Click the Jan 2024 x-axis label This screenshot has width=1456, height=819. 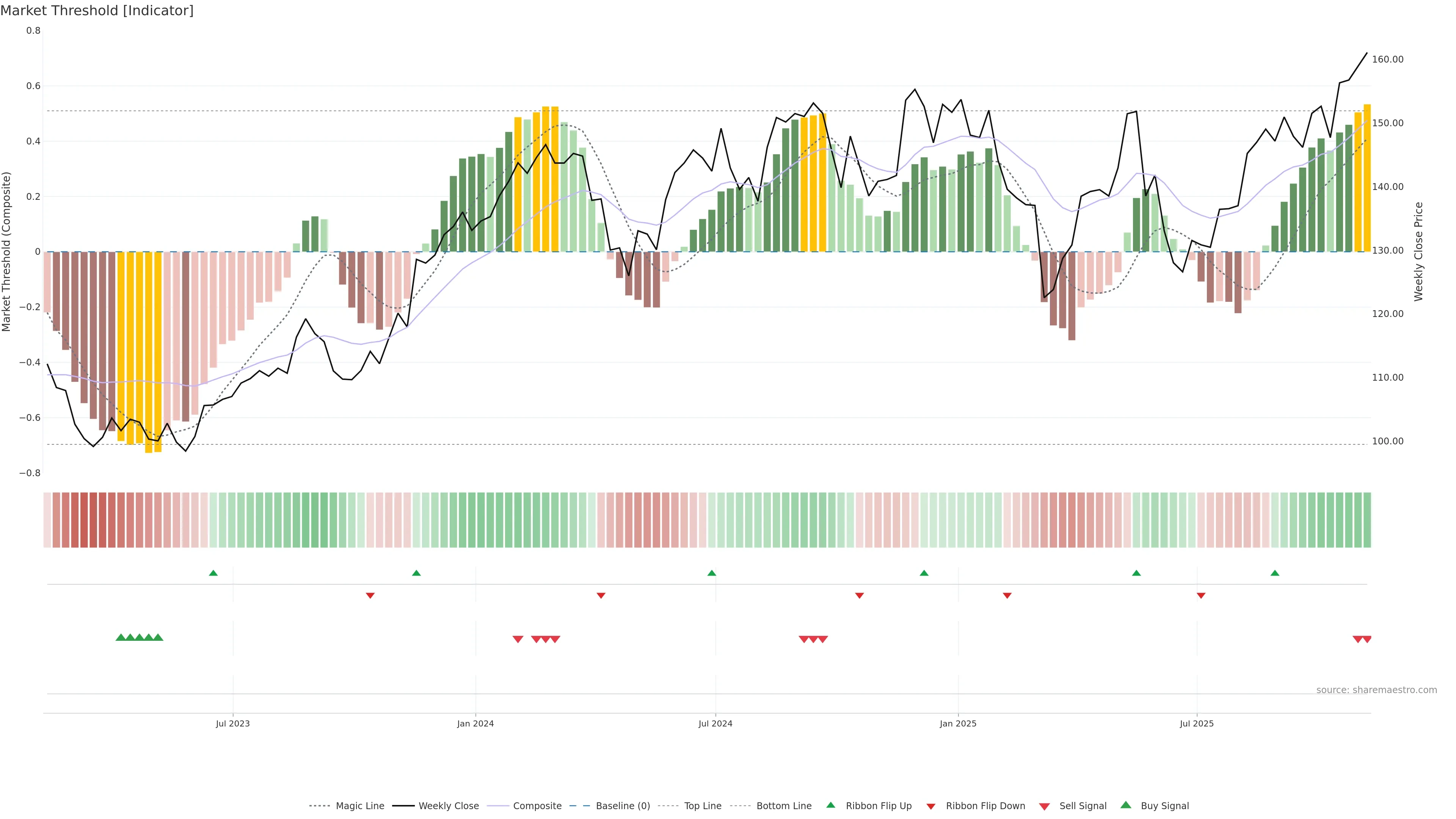[x=475, y=723]
